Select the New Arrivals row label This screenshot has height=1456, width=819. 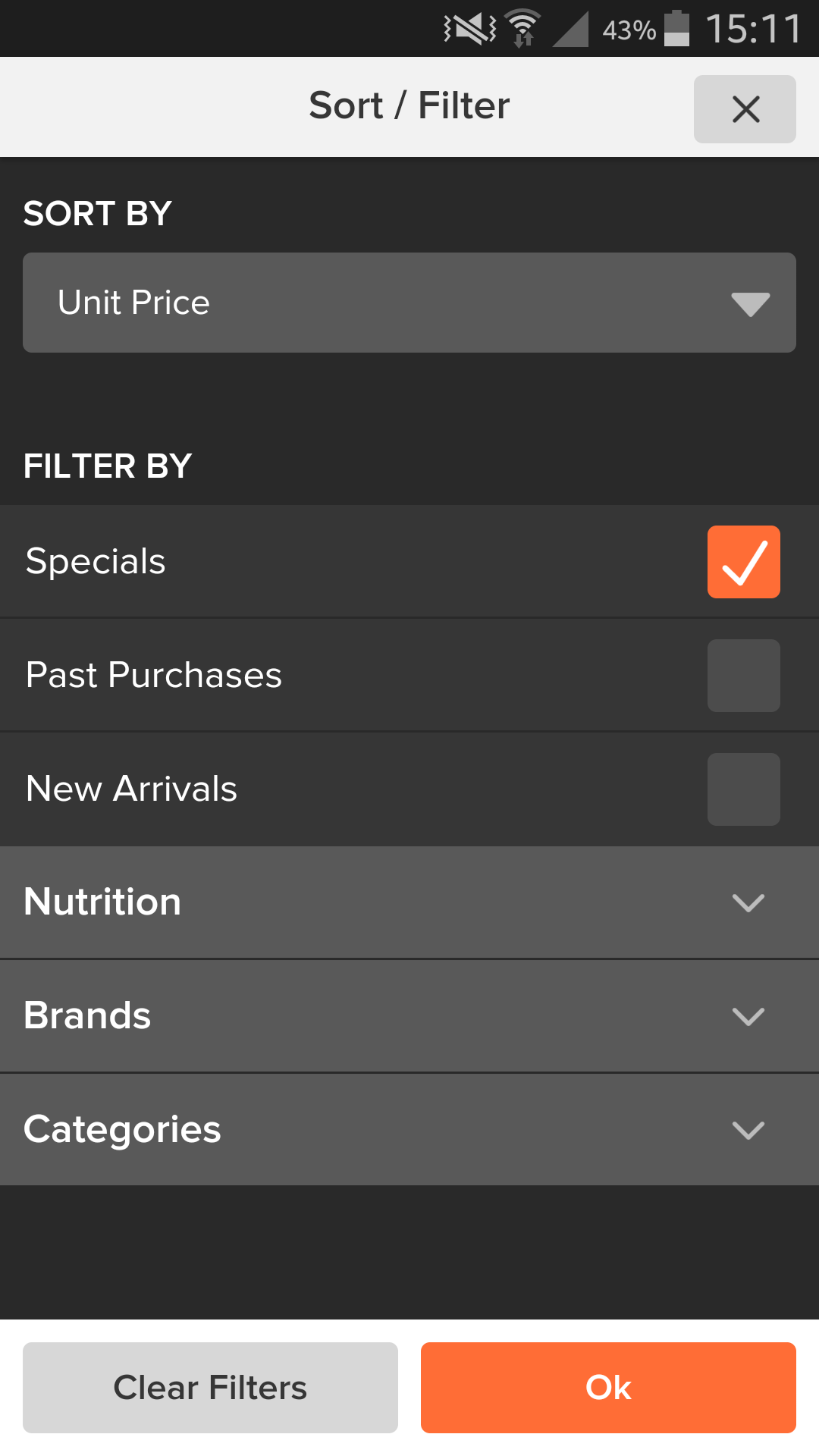pos(132,789)
